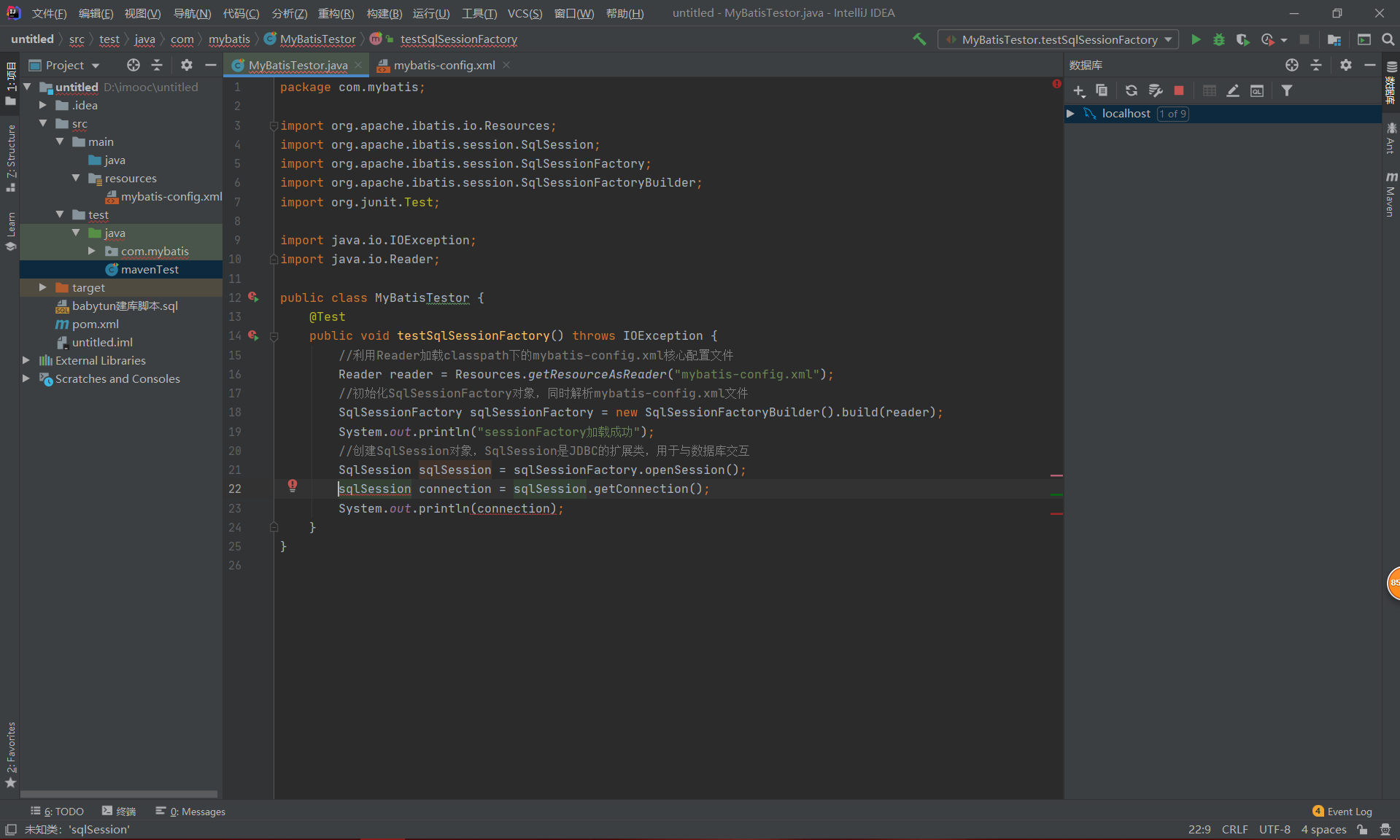This screenshot has width=1400, height=840.
Task: Toggle the Structure side tool window
Action: [10, 157]
